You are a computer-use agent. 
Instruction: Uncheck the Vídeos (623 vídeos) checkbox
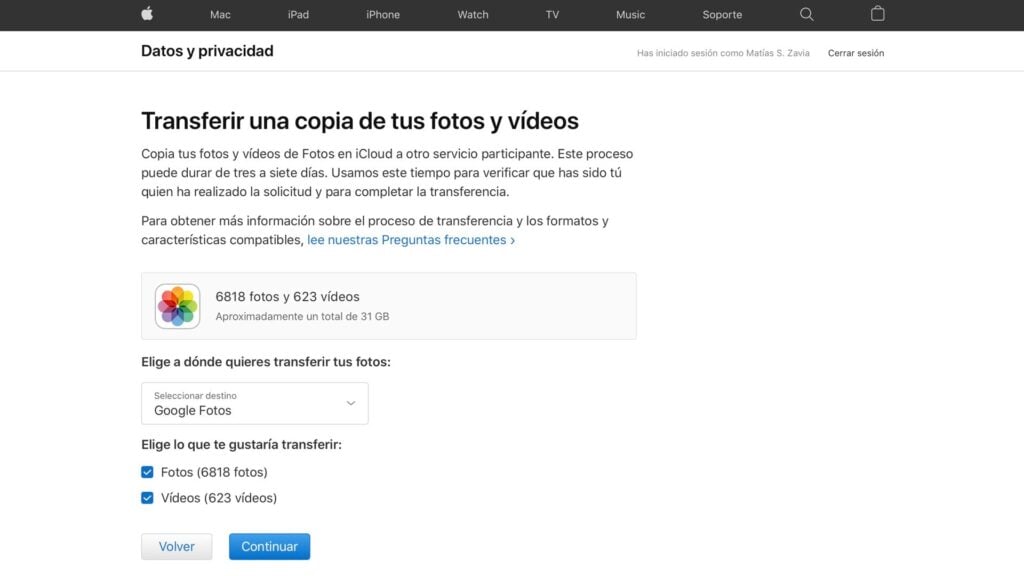pos(148,498)
